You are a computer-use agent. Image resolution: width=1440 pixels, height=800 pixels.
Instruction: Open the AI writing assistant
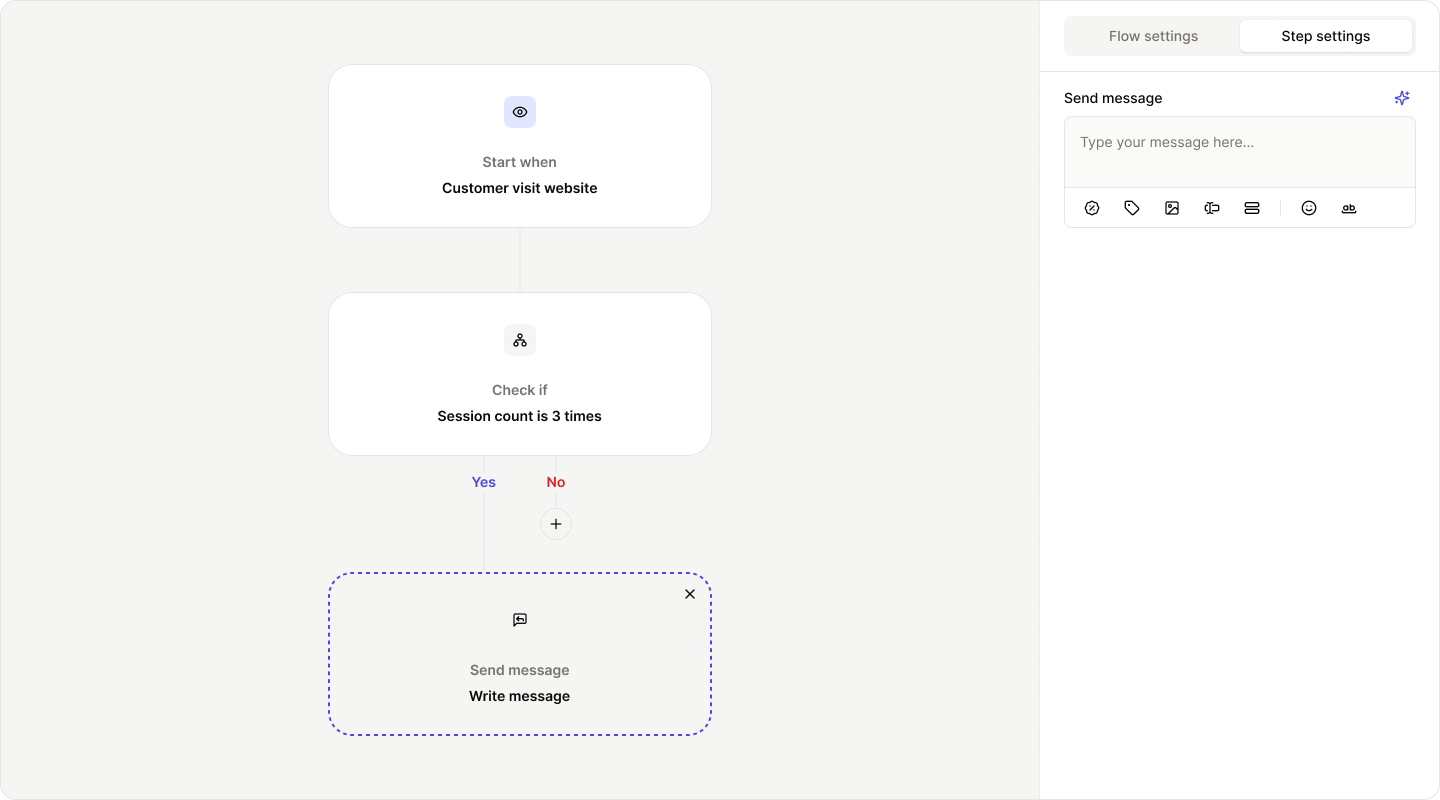coord(1401,97)
